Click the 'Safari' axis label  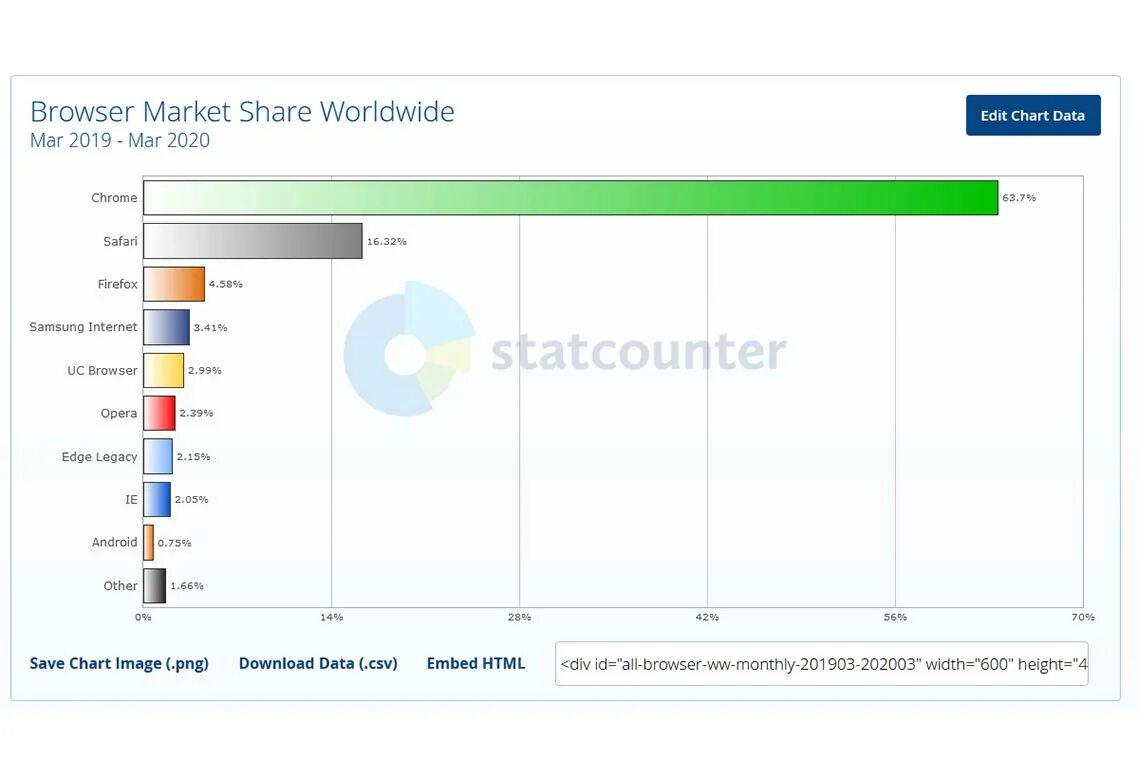pos(120,241)
